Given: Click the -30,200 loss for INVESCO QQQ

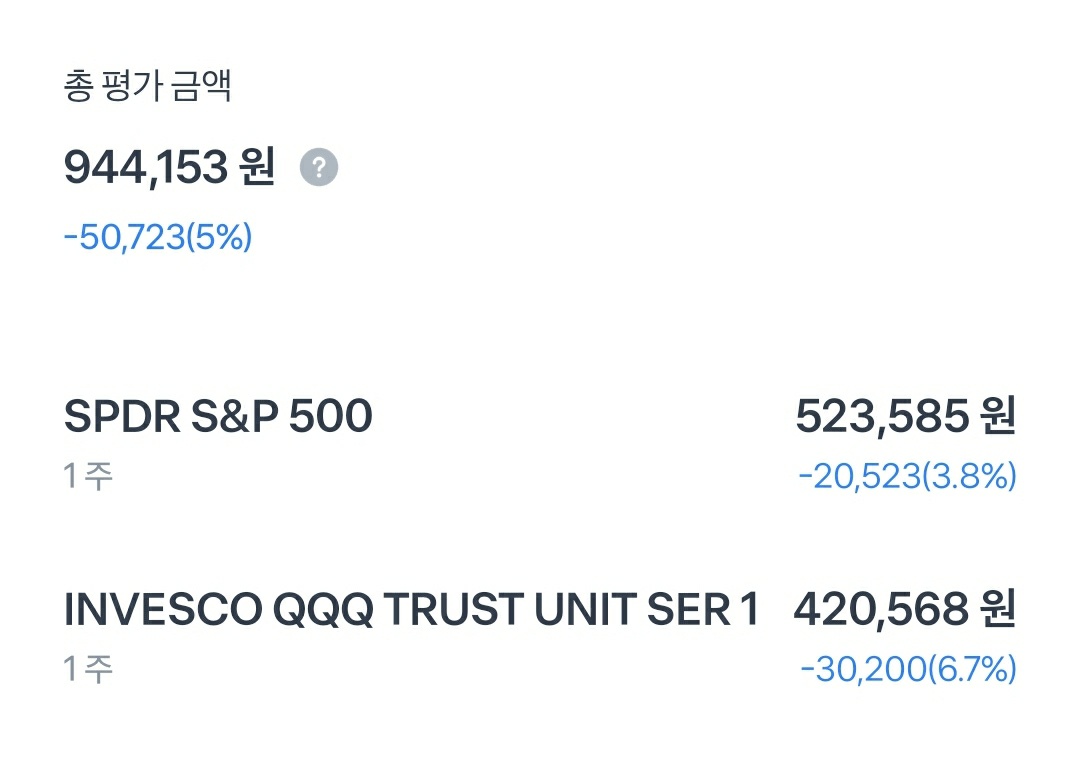Looking at the screenshot, I should (862, 670).
